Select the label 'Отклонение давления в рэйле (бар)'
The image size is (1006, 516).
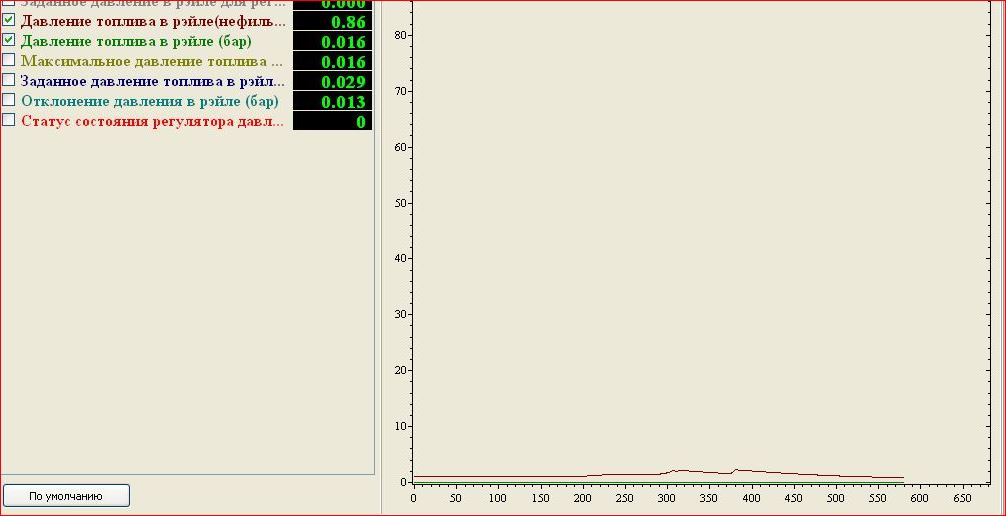click(149, 101)
